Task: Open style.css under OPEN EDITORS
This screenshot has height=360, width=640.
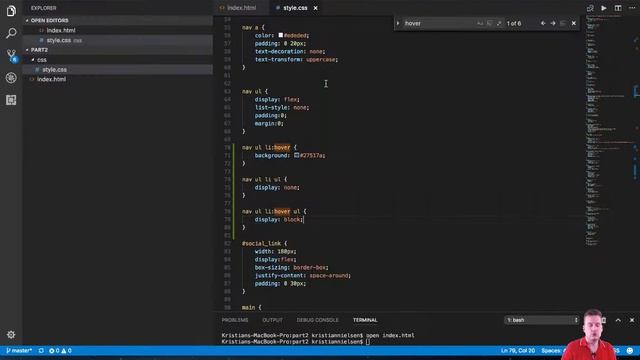Action: tap(59, 40)
